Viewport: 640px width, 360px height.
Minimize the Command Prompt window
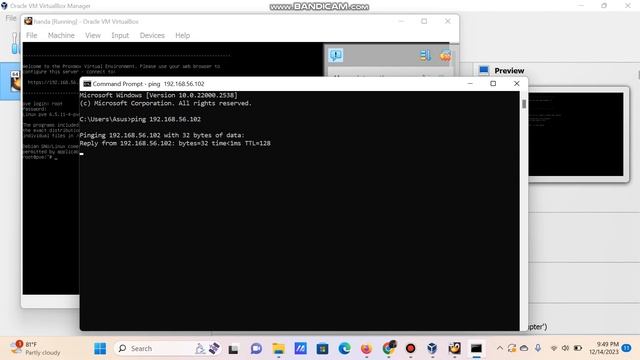[x=470, y=83]
